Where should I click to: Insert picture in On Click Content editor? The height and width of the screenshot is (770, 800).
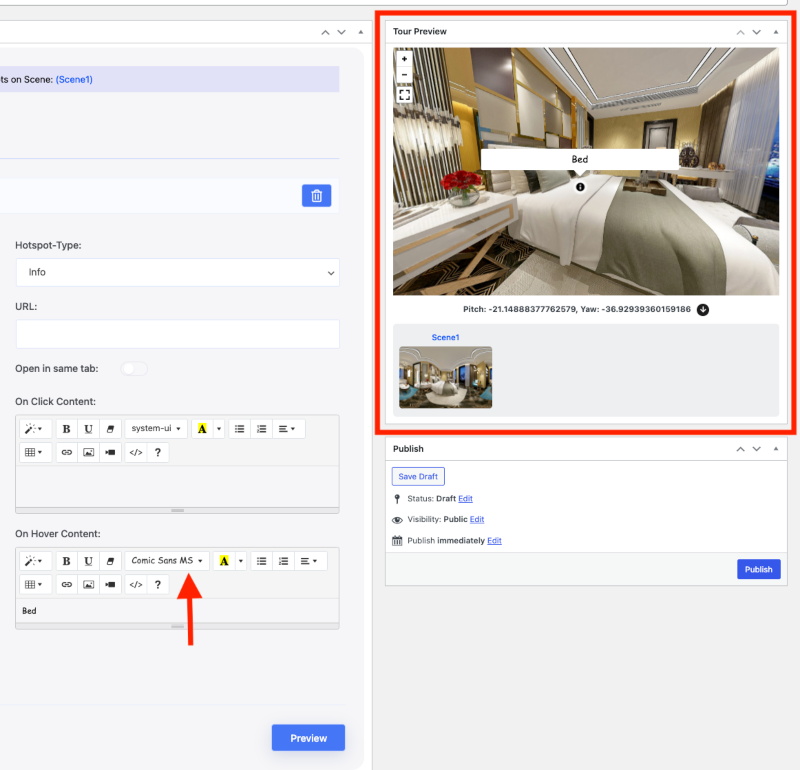(88, 452)
